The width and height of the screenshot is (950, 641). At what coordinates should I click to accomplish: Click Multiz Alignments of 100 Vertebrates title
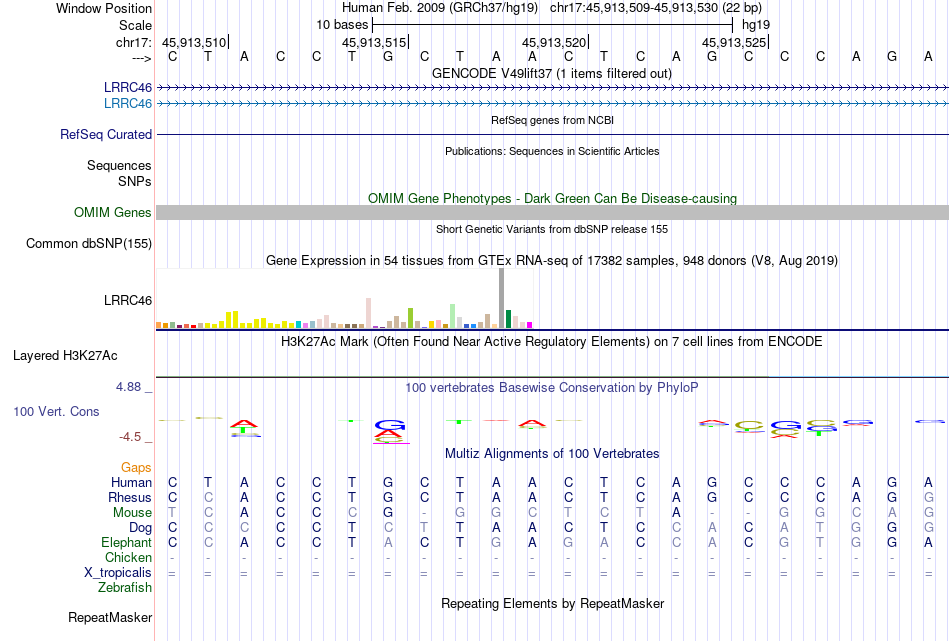click(552, 453)
